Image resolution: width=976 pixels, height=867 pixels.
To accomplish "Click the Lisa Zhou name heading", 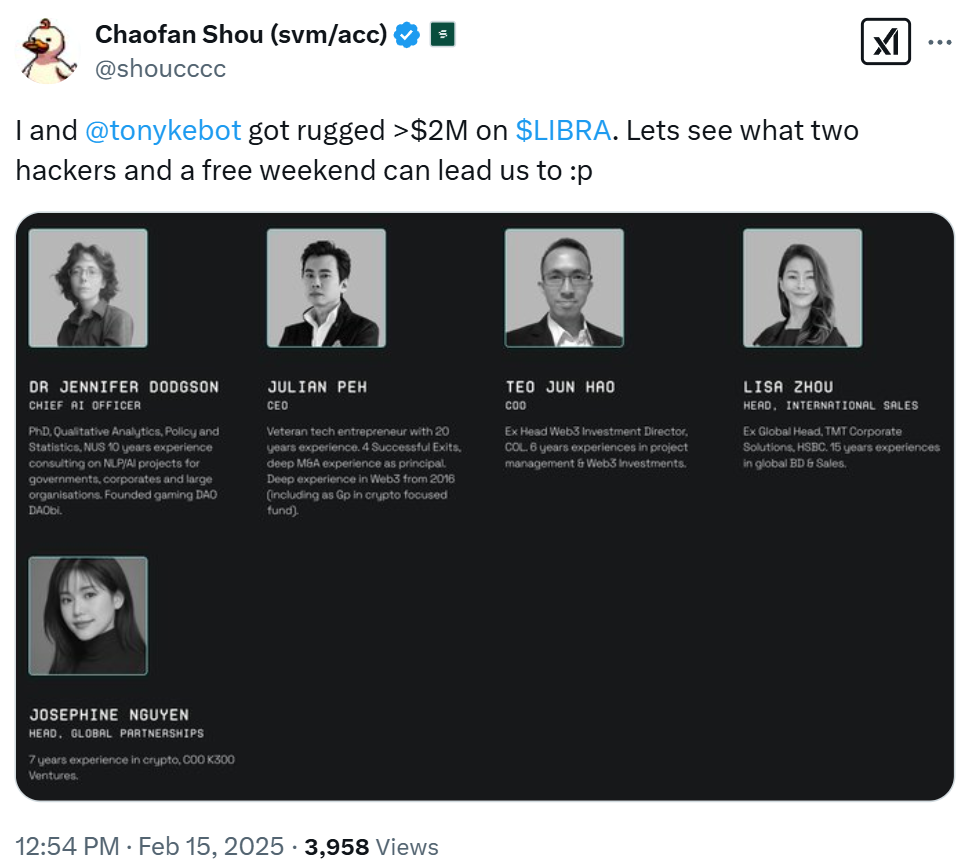I will pos(788,387).
